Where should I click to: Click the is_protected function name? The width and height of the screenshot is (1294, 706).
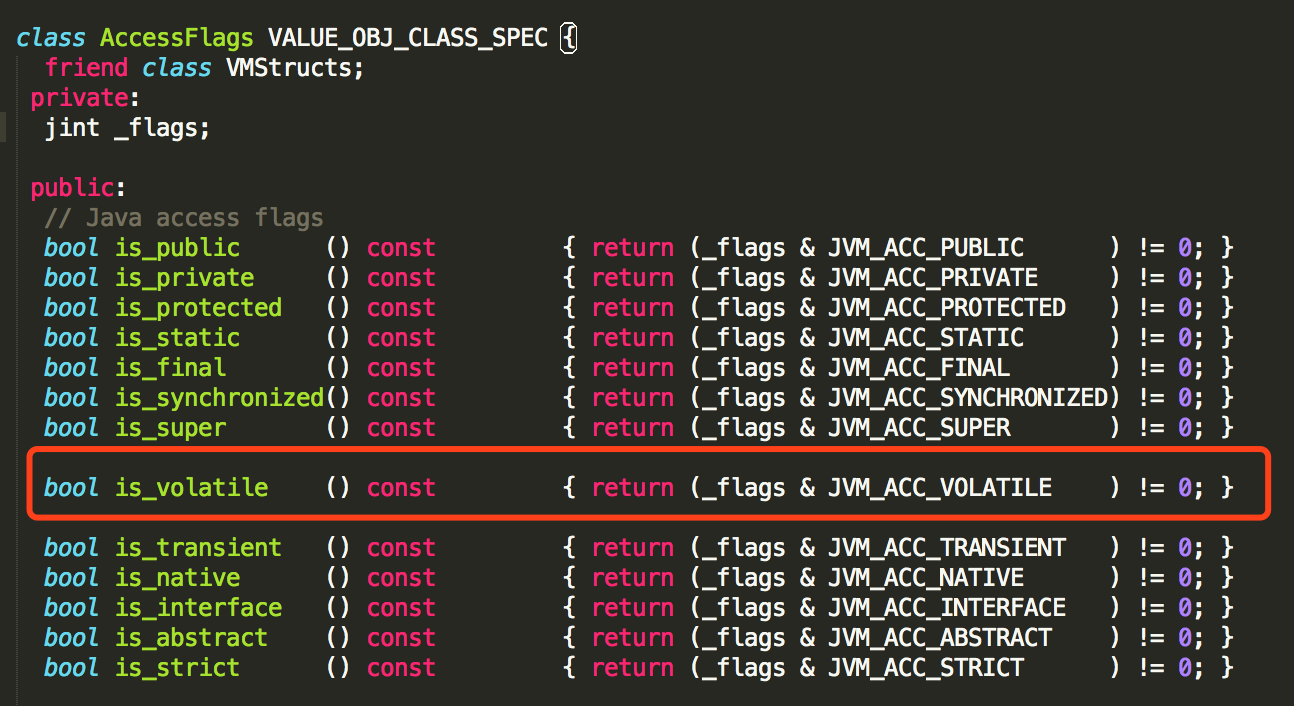point(198,308)
